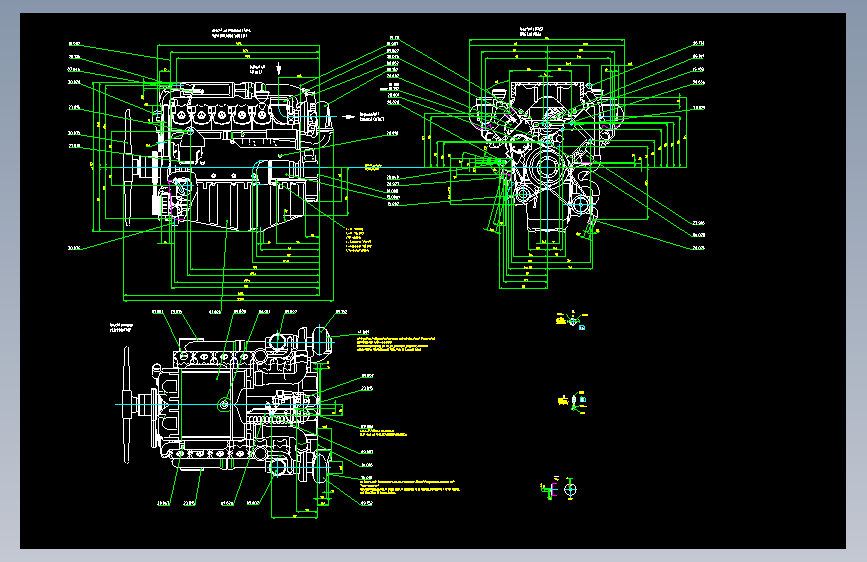The width and height of the screenshot is (867, 562).
Task: Click the engine side view drawing
Action: (x=229, y=157)
